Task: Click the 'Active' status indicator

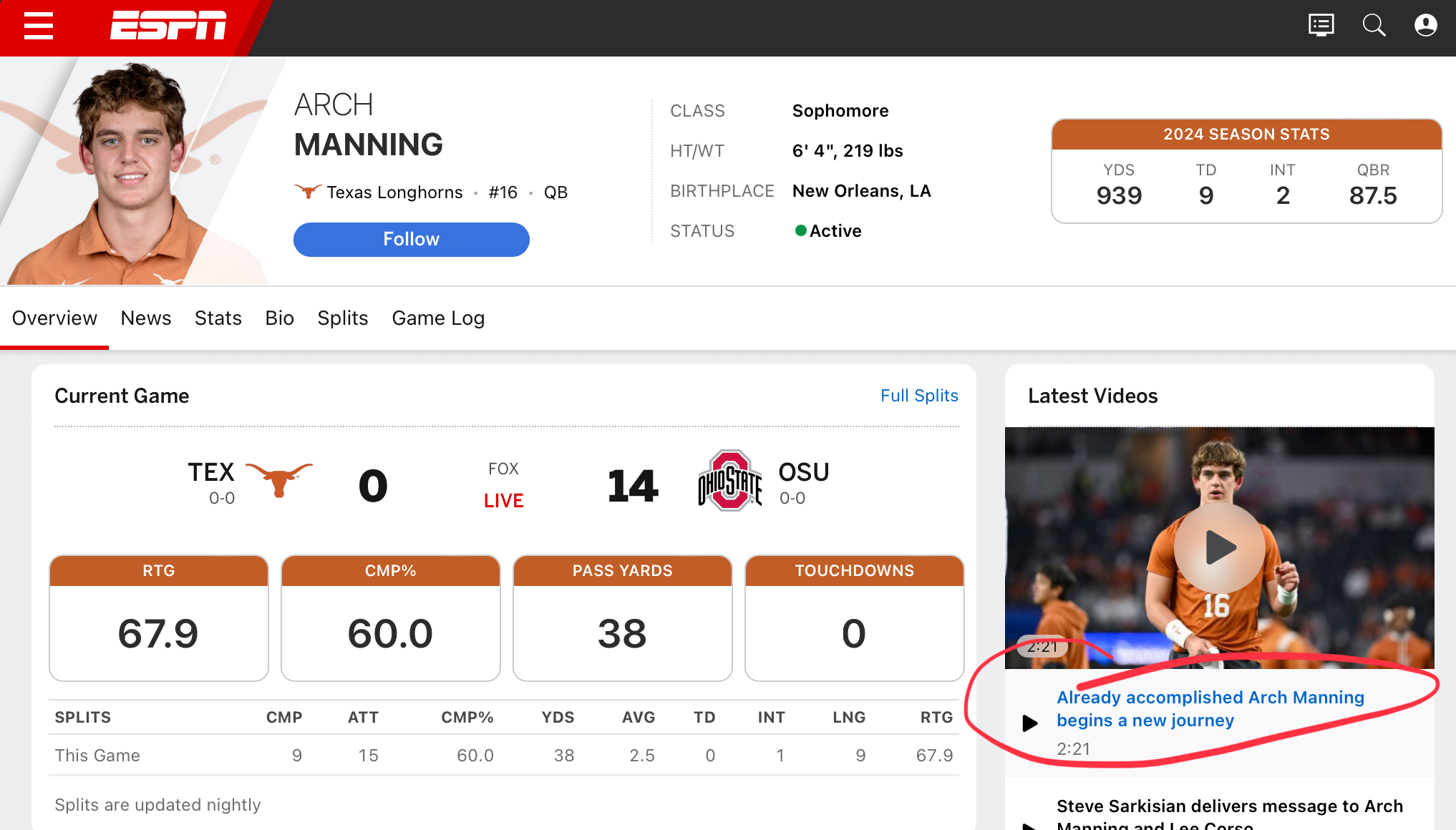Action: [x=828, y=231]
